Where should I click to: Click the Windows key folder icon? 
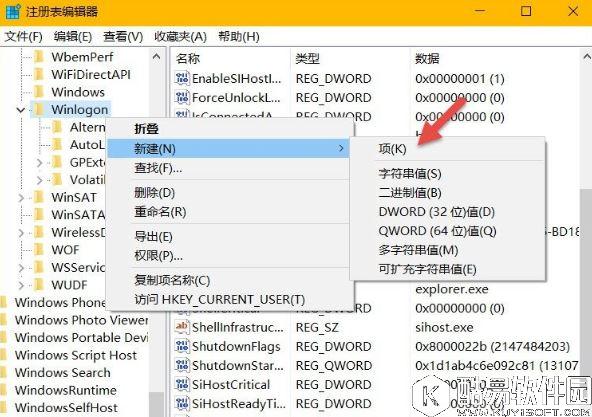tap(39, 92)
